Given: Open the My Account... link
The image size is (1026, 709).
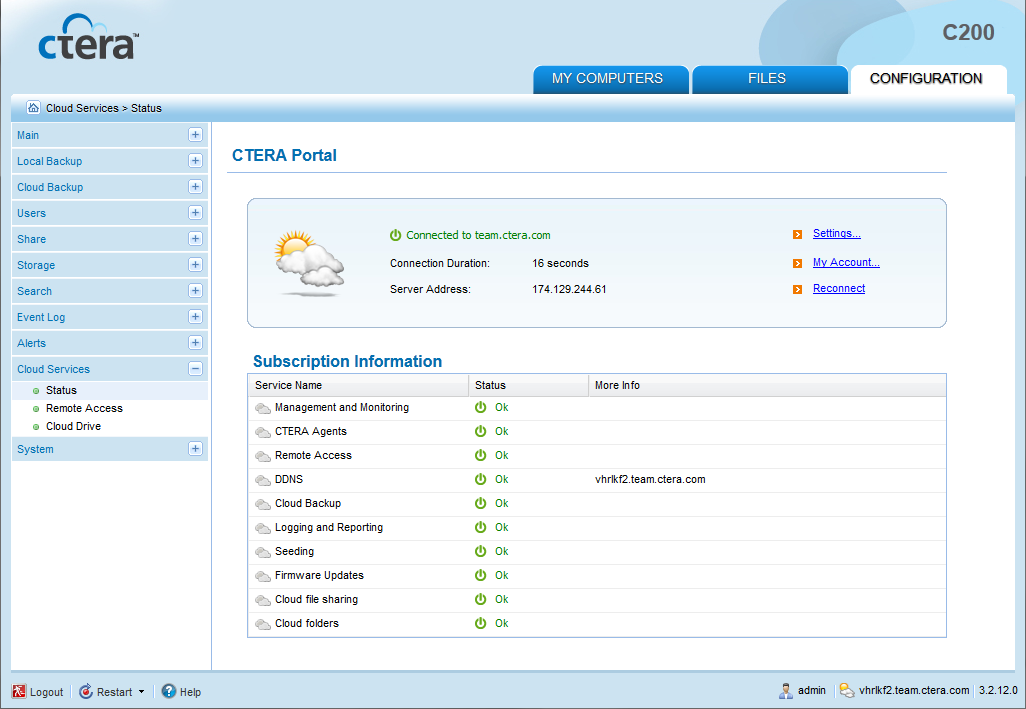Looking at the screenshot, I should (846, 262).
